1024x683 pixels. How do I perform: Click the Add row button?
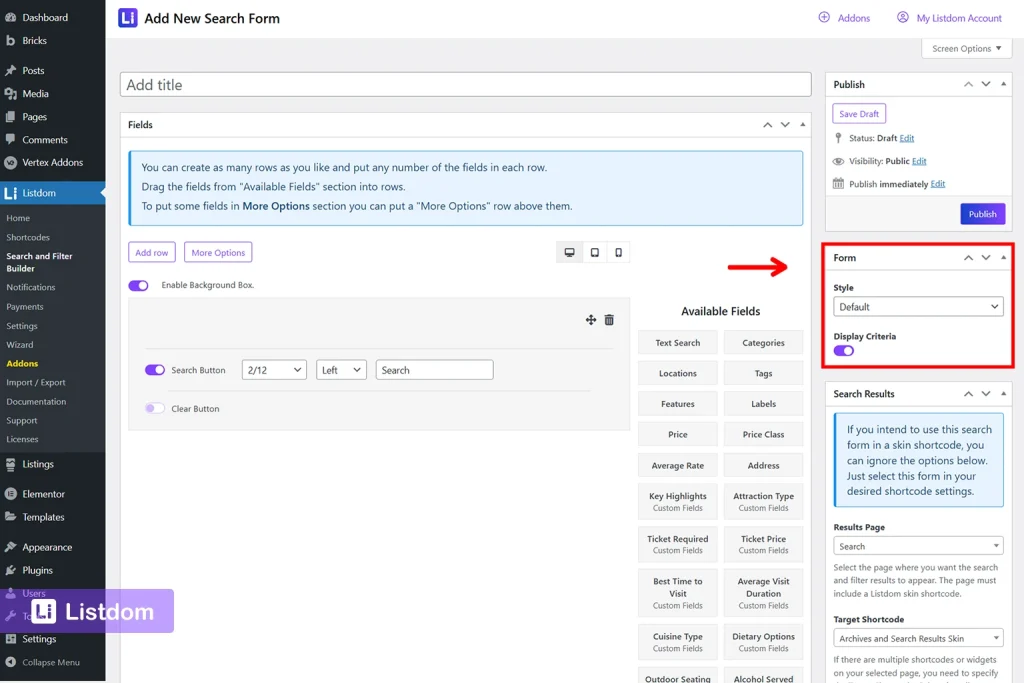pos(151,252)
